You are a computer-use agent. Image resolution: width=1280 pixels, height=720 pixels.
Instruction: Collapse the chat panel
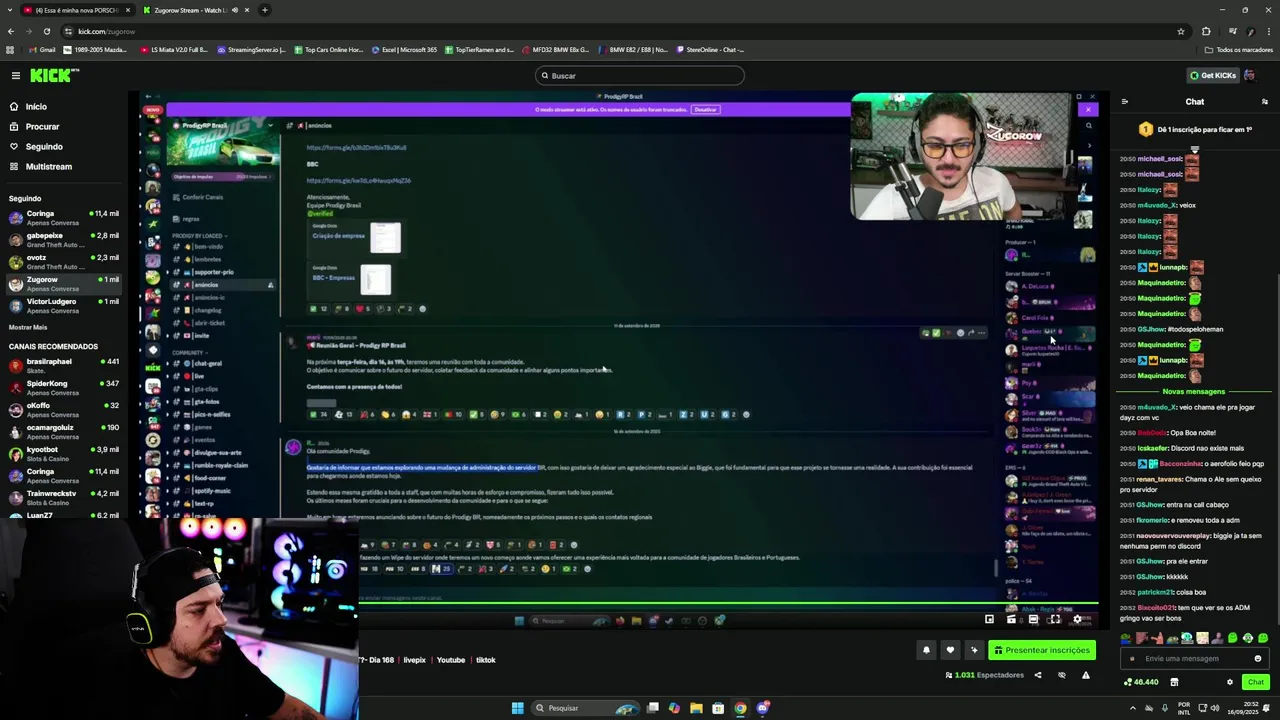click(1125, 102)
